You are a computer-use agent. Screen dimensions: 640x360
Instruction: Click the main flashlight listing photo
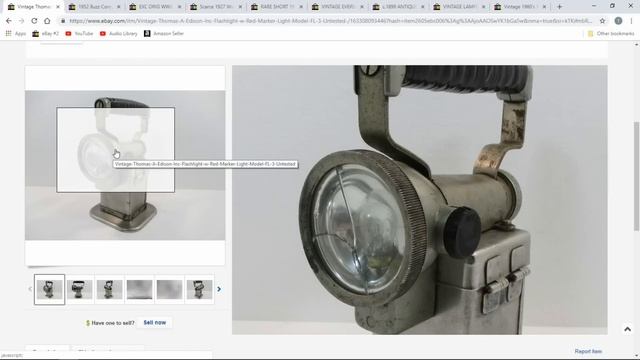point(125,165)
